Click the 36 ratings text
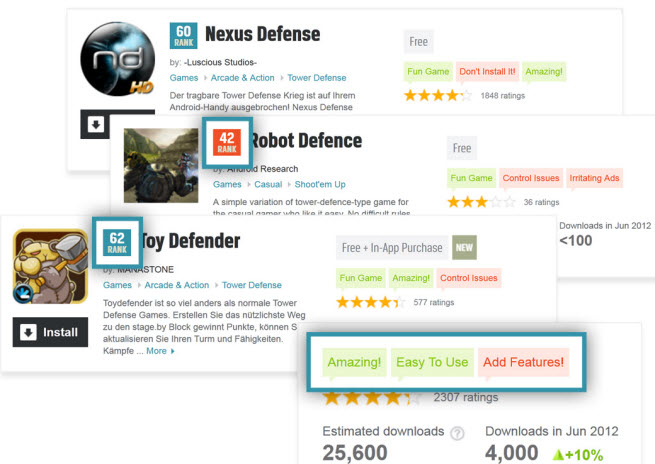This screenshot has height=464, width=655. [541, 202]
